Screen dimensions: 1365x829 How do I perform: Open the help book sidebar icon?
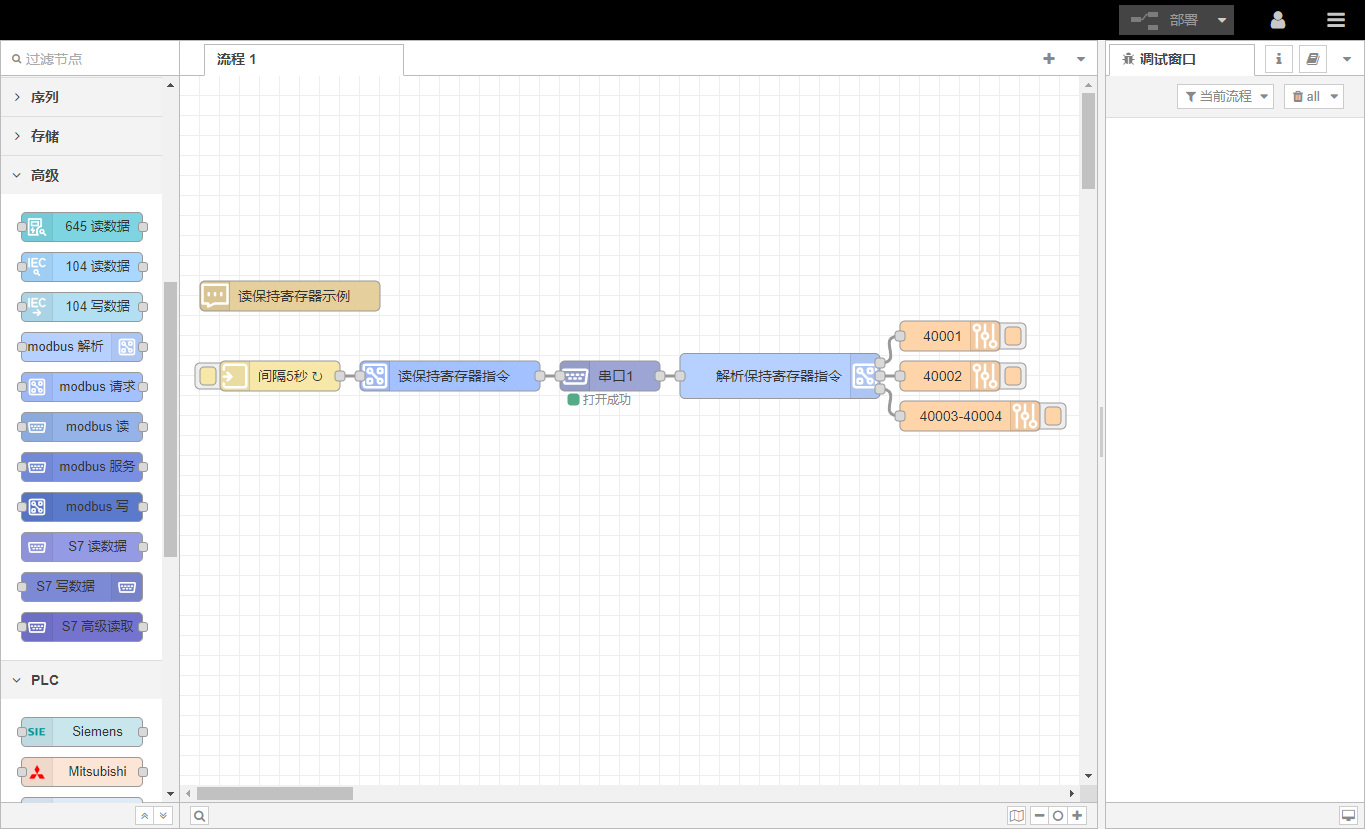coord(1312,59)
